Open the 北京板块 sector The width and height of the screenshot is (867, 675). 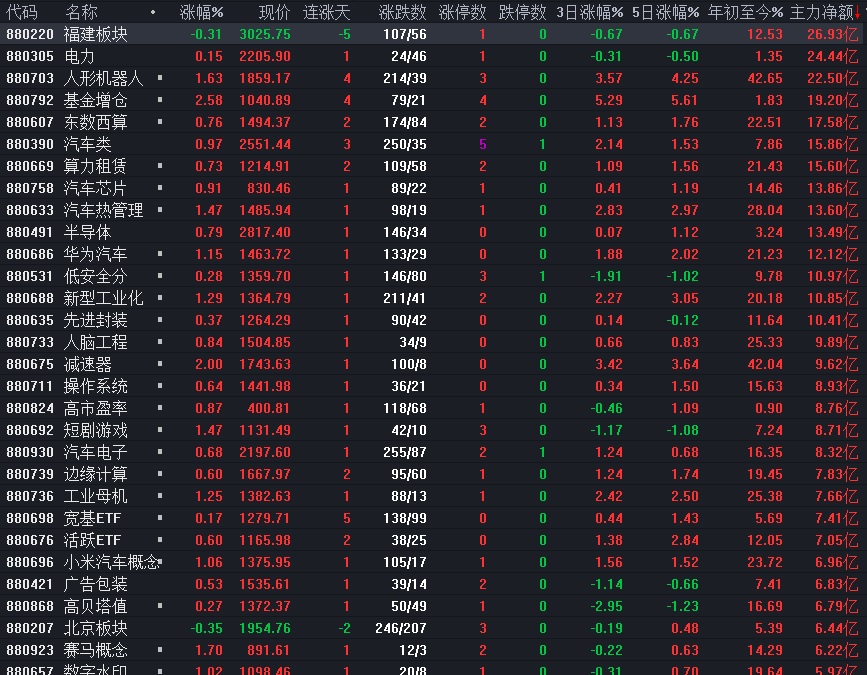[96, 629]
